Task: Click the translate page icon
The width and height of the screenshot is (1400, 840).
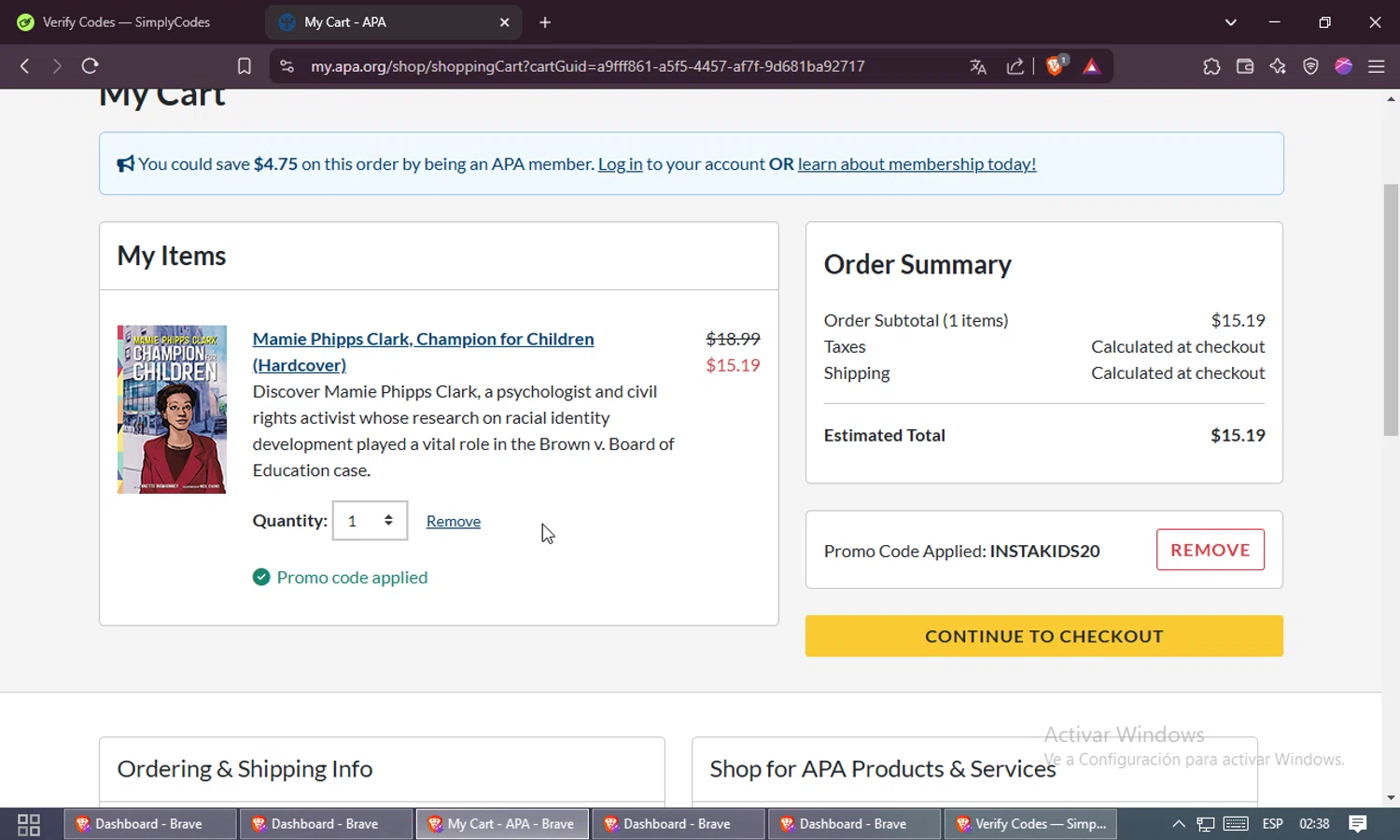Action: (x=978, y=66)
